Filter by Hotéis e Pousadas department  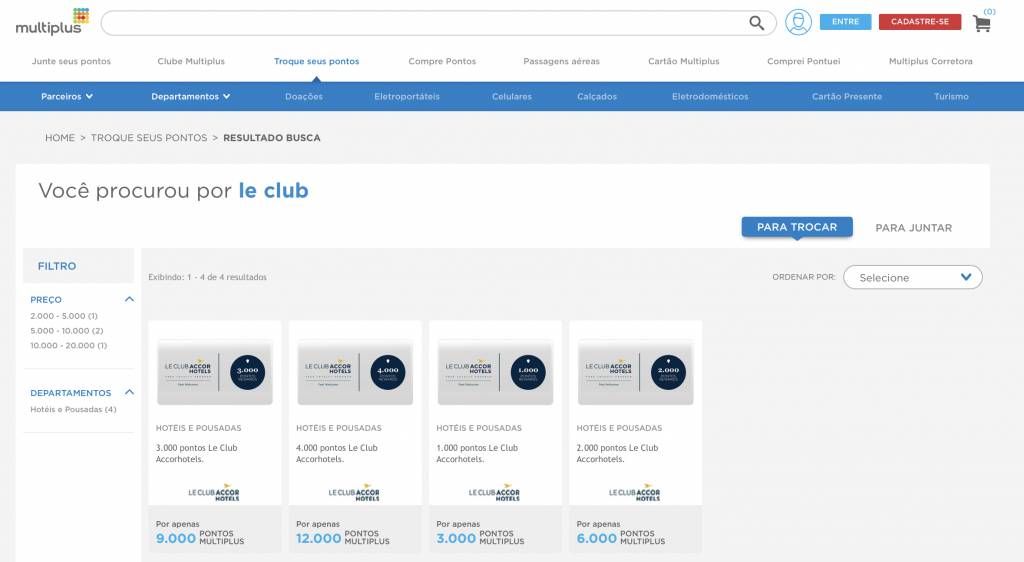click(x=73, y=410)
